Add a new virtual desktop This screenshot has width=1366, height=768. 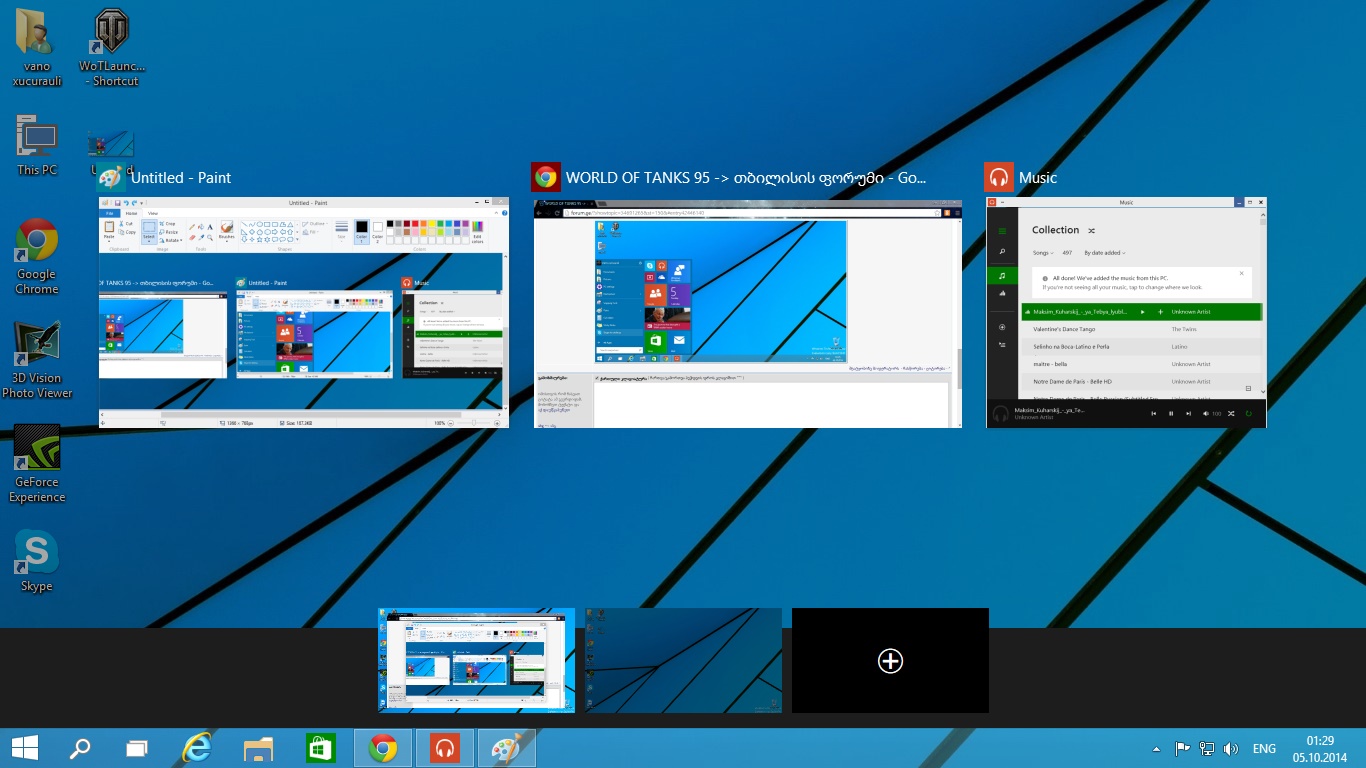coord(890,661)
